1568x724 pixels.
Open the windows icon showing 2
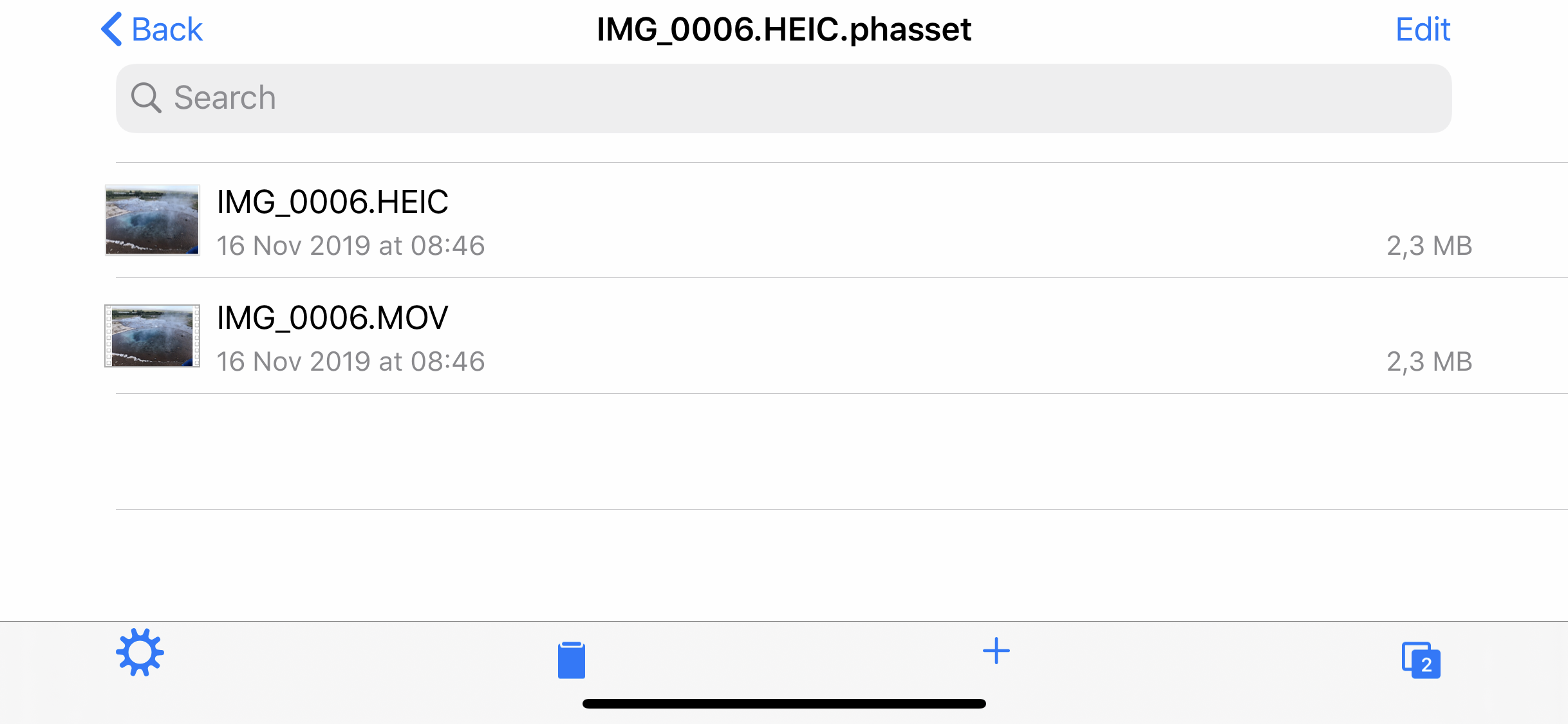tap(1421, 660)
